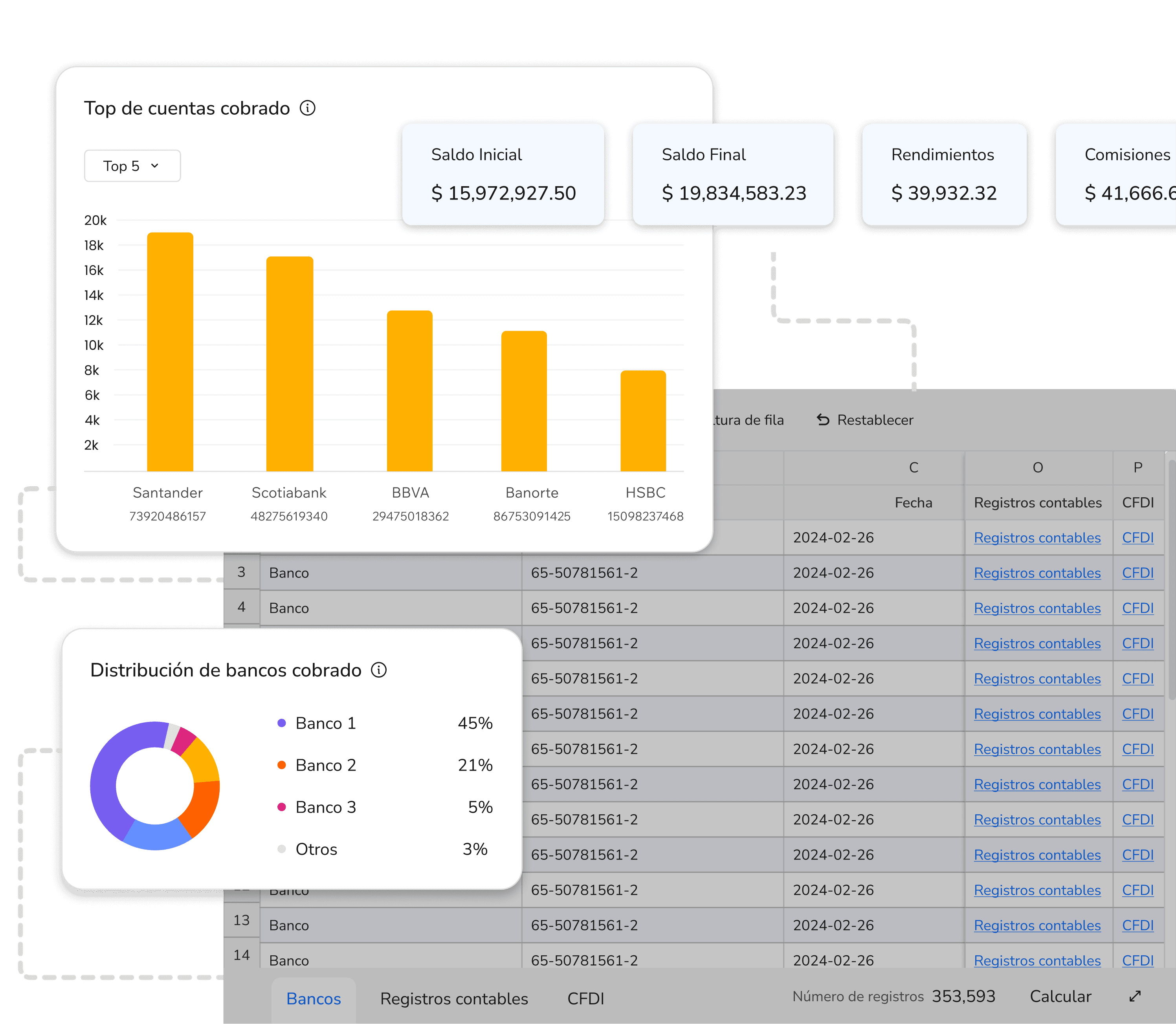Click the purple Banco 1 legend dot

(x=281, y=723)
